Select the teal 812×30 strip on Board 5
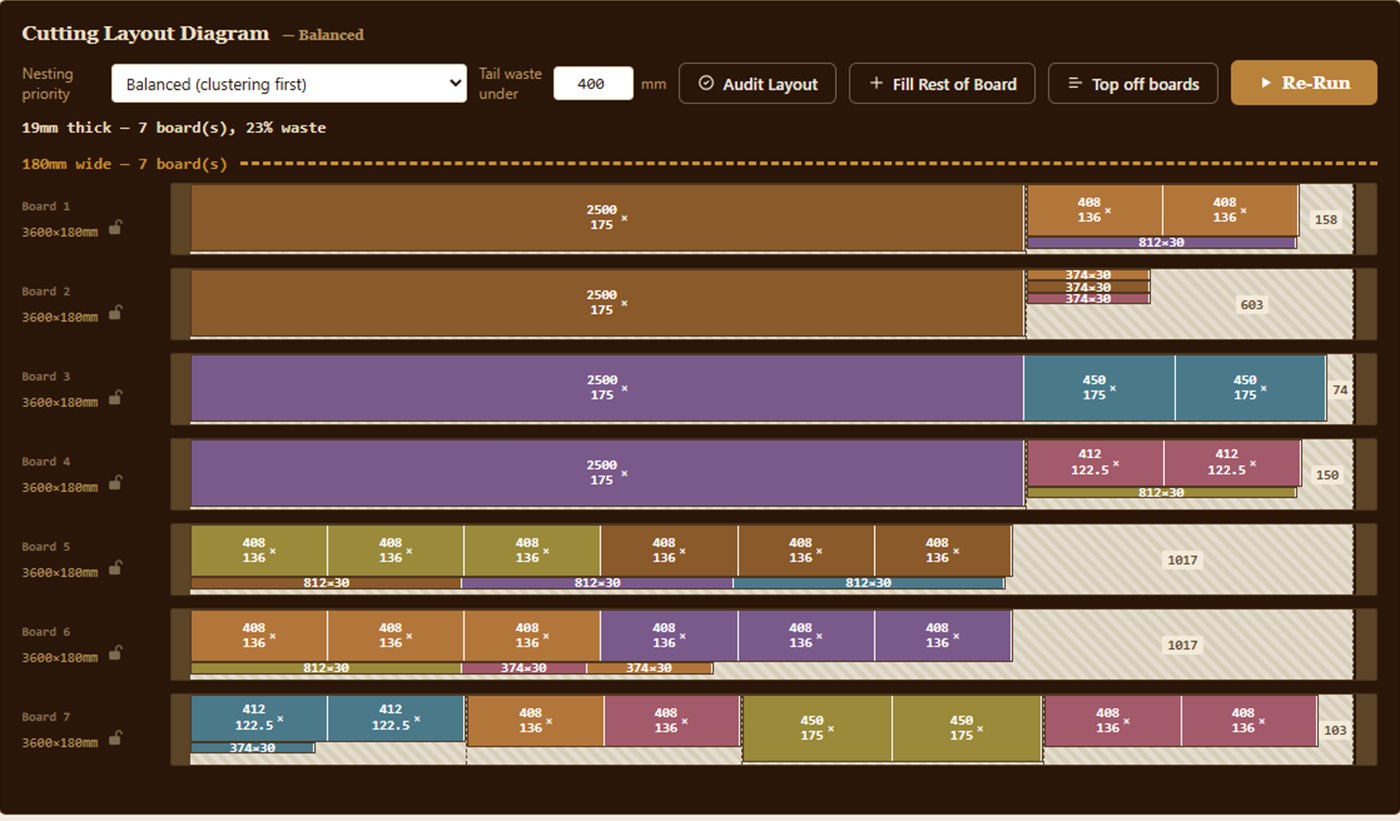Screen dimensions: 1400x821 [868, 583]
